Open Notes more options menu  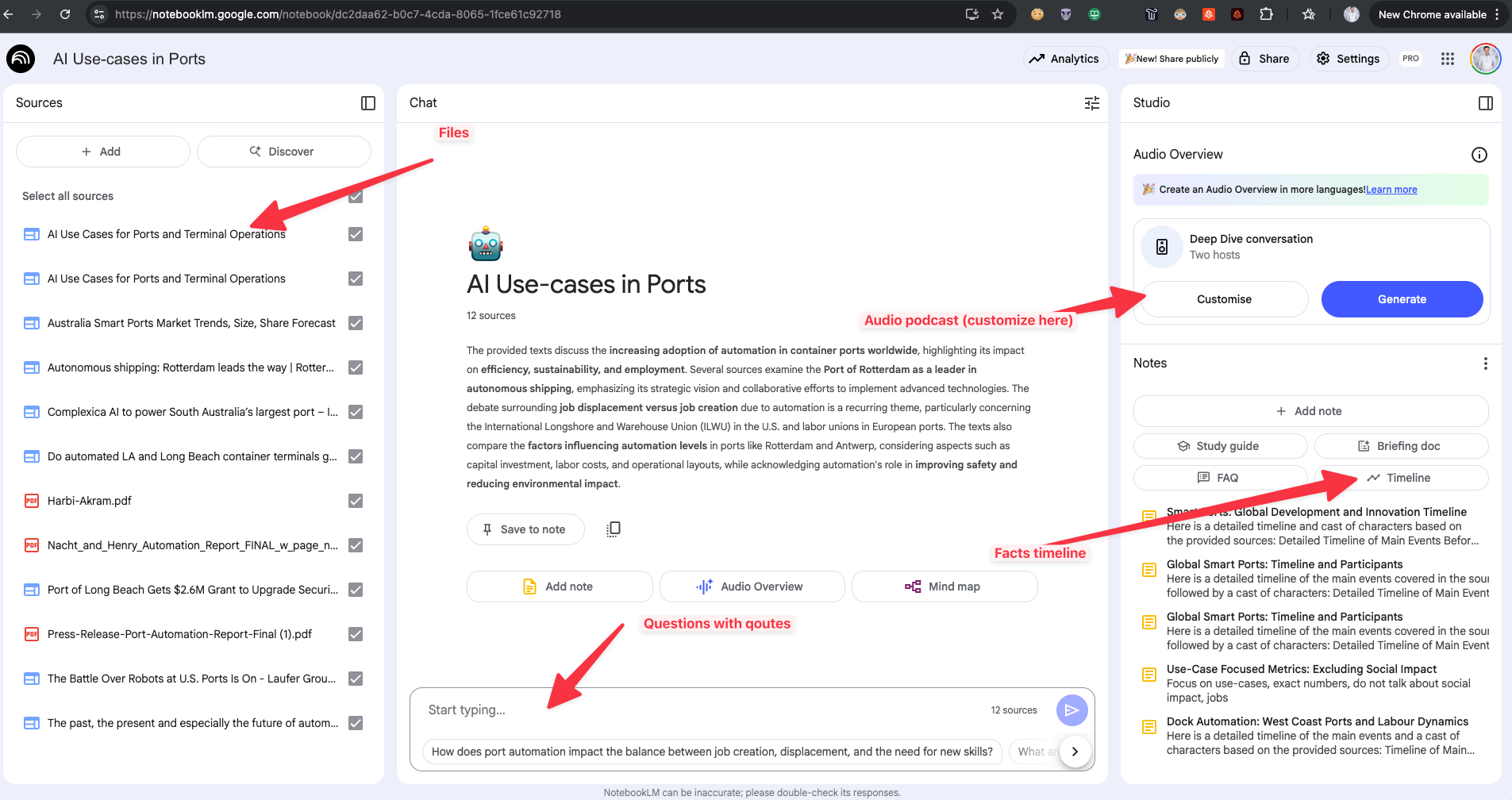pyautogui.click(x=1485, y=363)
